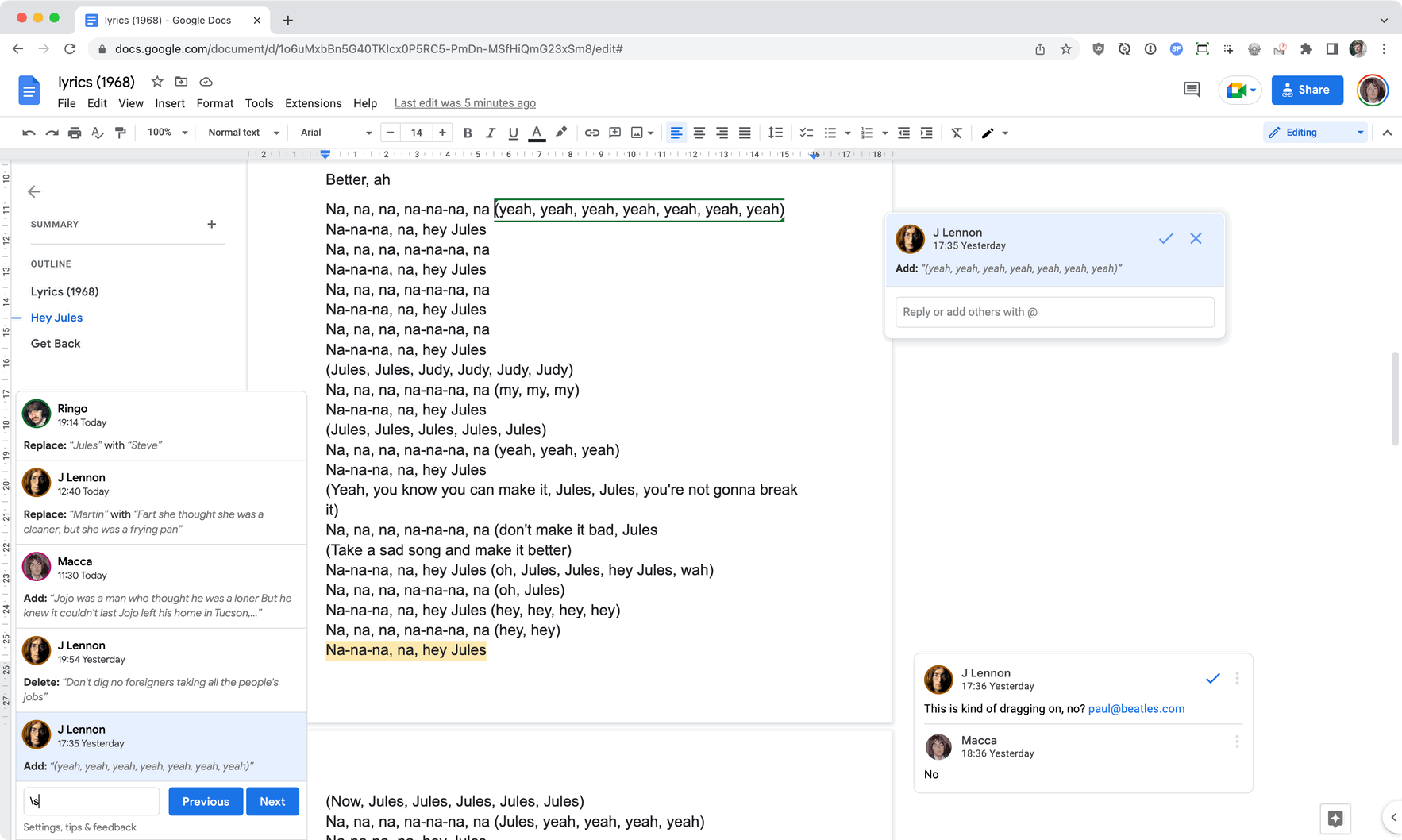Click the 'Reply or add others with @' field
Viewport: 1402px width, 840px height.
click(x=1054, y=312)
